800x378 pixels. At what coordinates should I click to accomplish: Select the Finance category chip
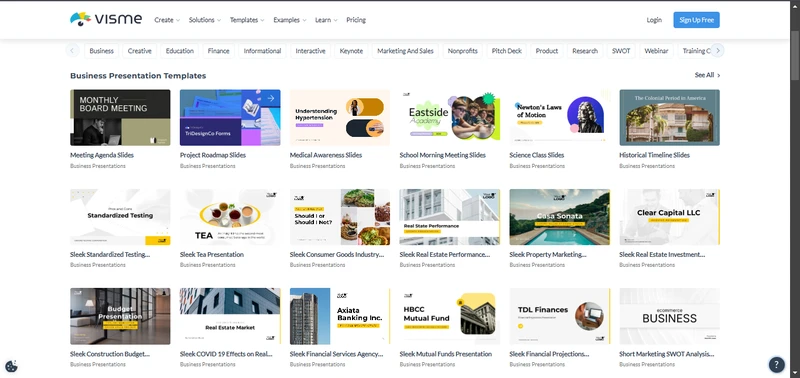pyautogui.click(x=218, y=51)
